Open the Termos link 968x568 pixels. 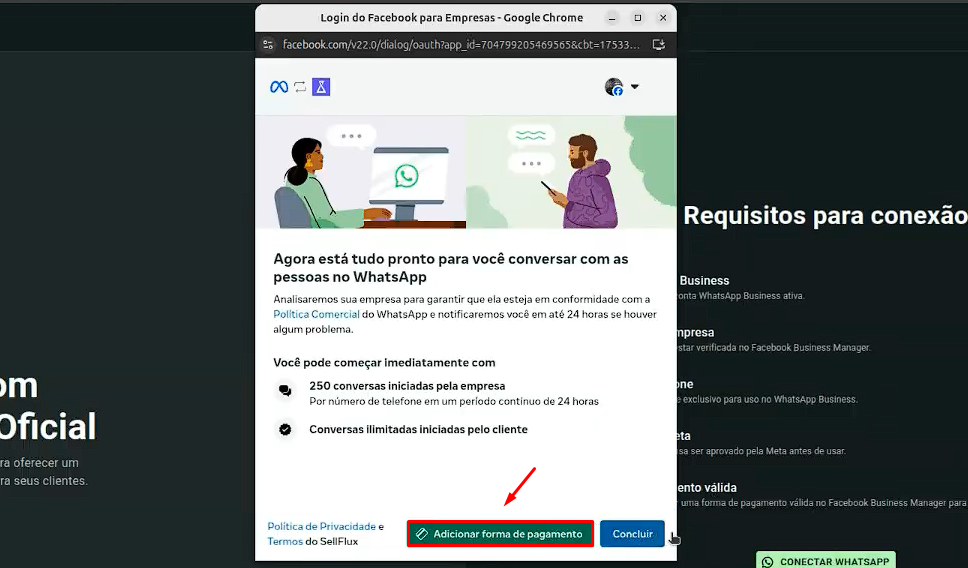[x=285, y=541]
